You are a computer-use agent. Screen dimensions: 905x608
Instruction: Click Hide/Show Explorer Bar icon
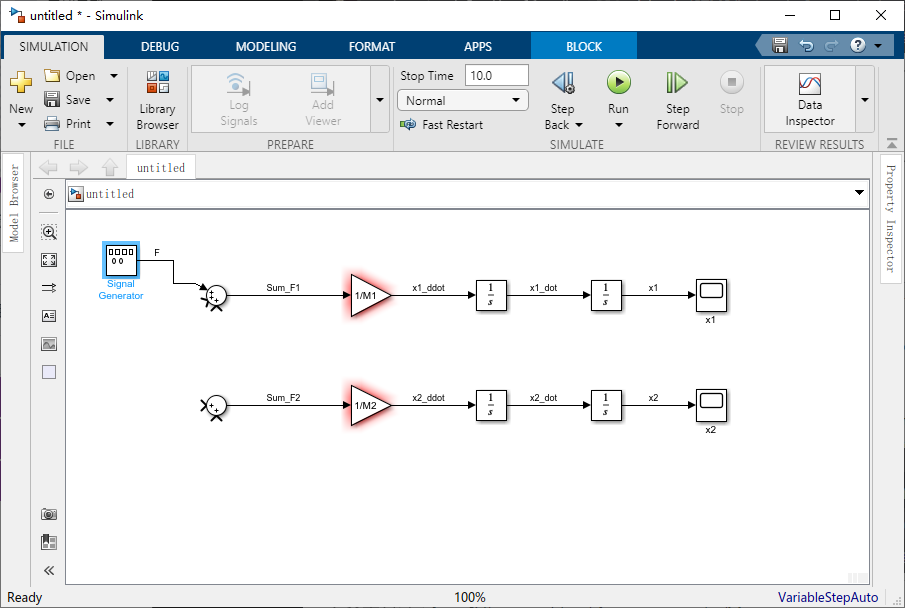pyautogui.click(x=49, y=194)
